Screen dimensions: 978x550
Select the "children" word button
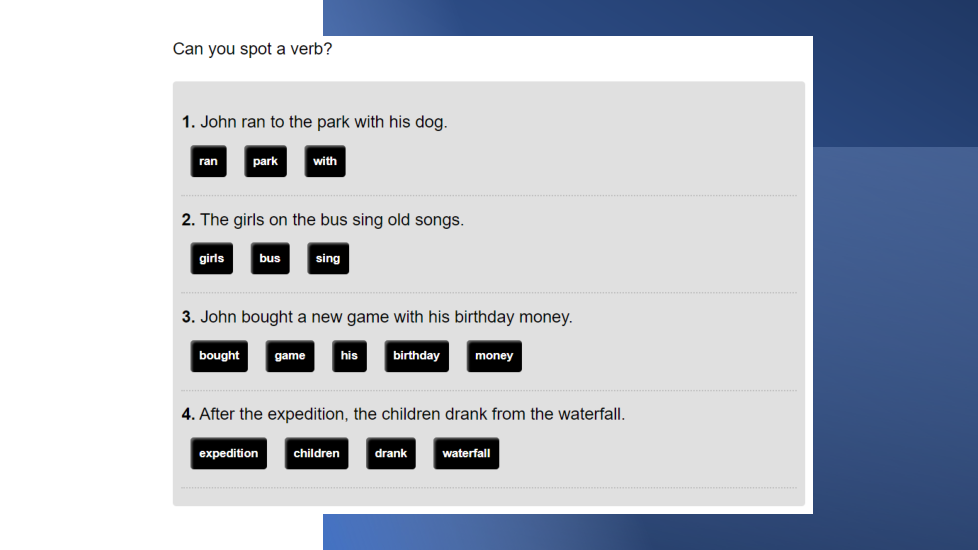pos(316,453)
